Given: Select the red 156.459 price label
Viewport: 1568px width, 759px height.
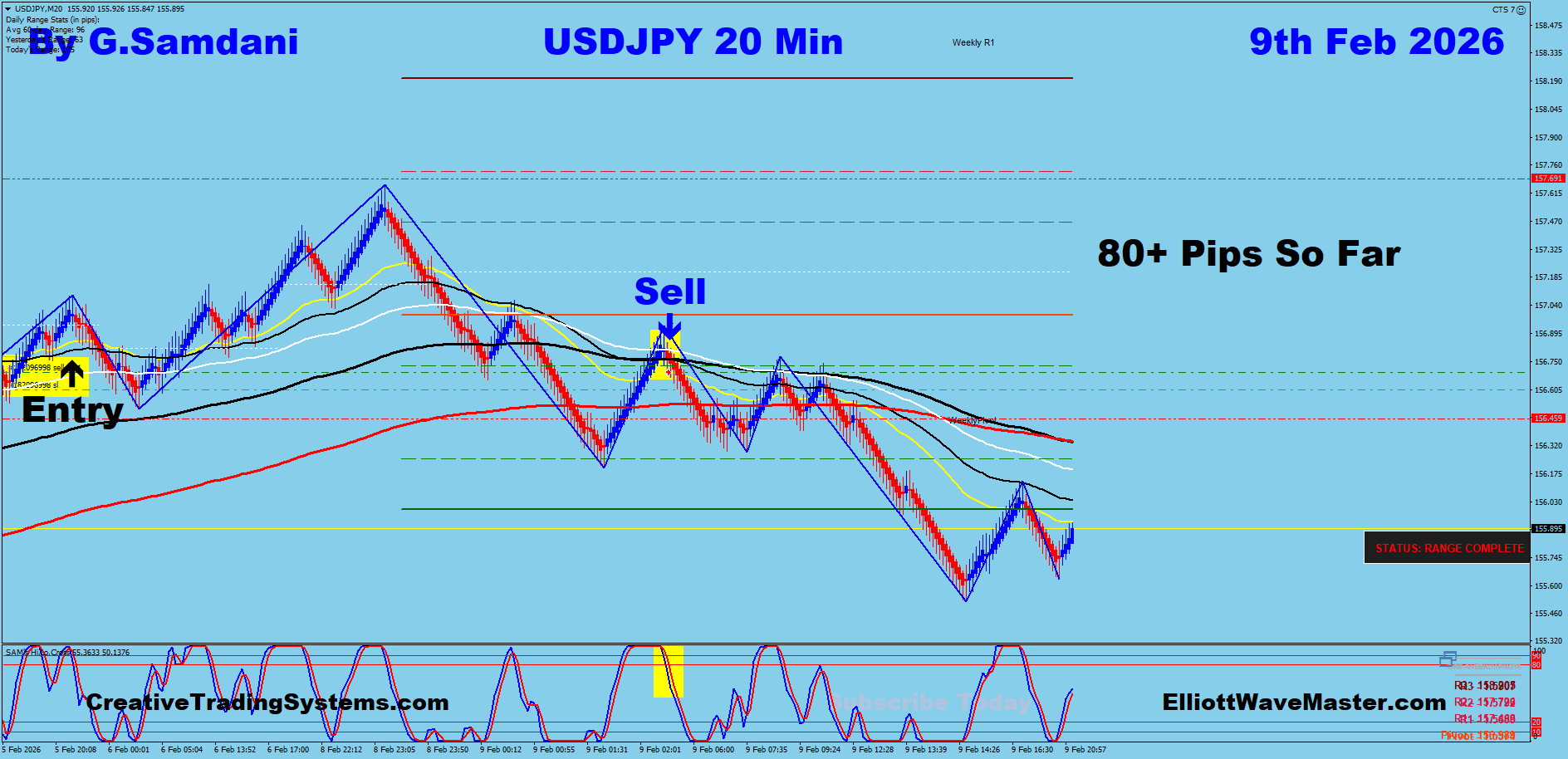Looking at the screenshot, I should [x=1548, y=419].
